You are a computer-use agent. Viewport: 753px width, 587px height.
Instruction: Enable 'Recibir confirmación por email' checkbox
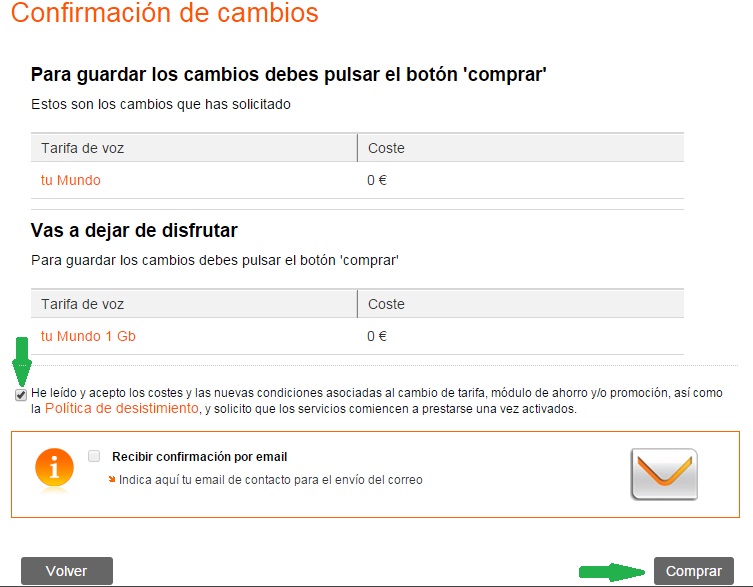point(94,456)
